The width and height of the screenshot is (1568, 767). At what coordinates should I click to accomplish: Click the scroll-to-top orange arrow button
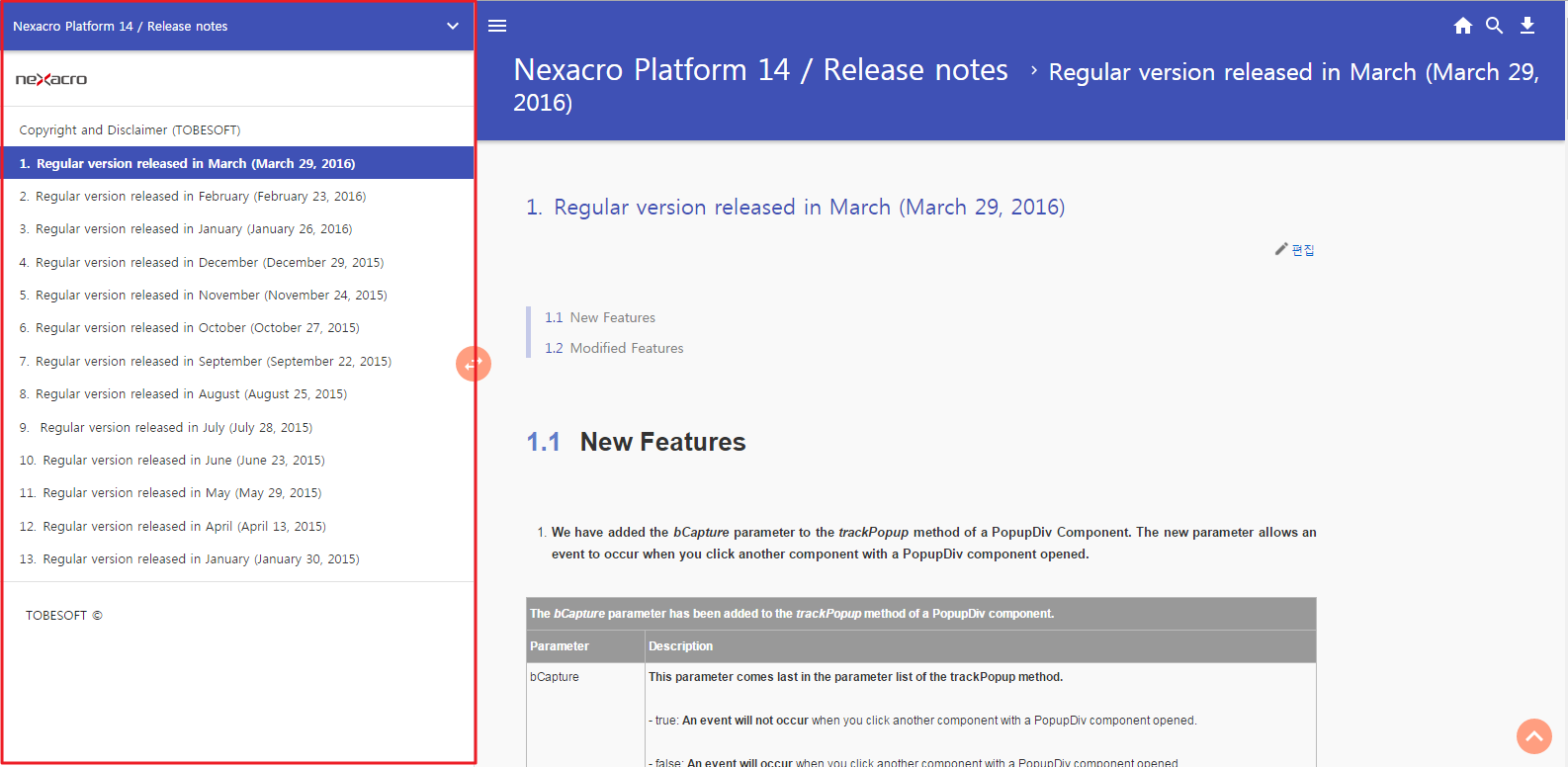pyautogui.click(x=1534, y=736)
